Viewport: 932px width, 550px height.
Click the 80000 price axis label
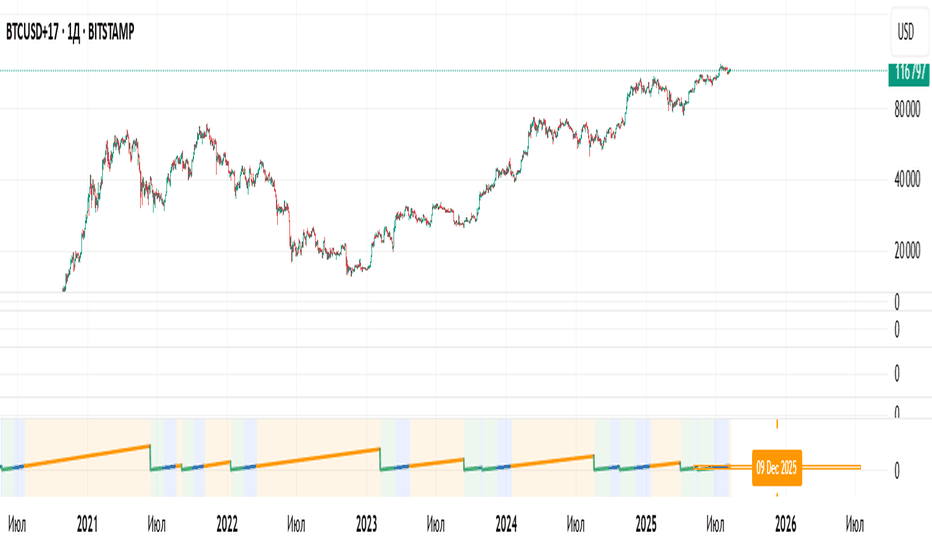[x=907, y=109]
